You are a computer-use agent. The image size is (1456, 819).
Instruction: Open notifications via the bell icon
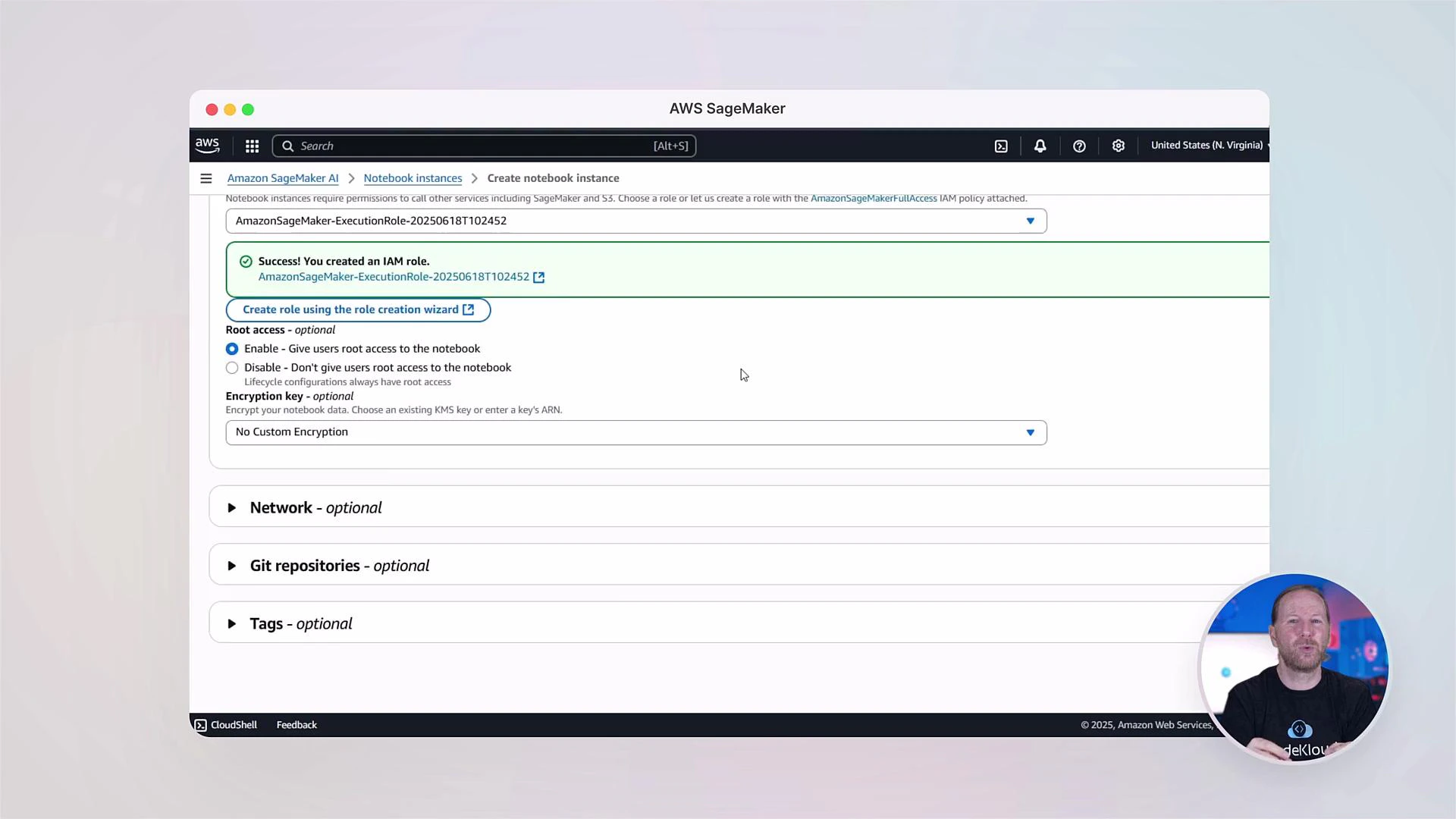click(1040, 146)
